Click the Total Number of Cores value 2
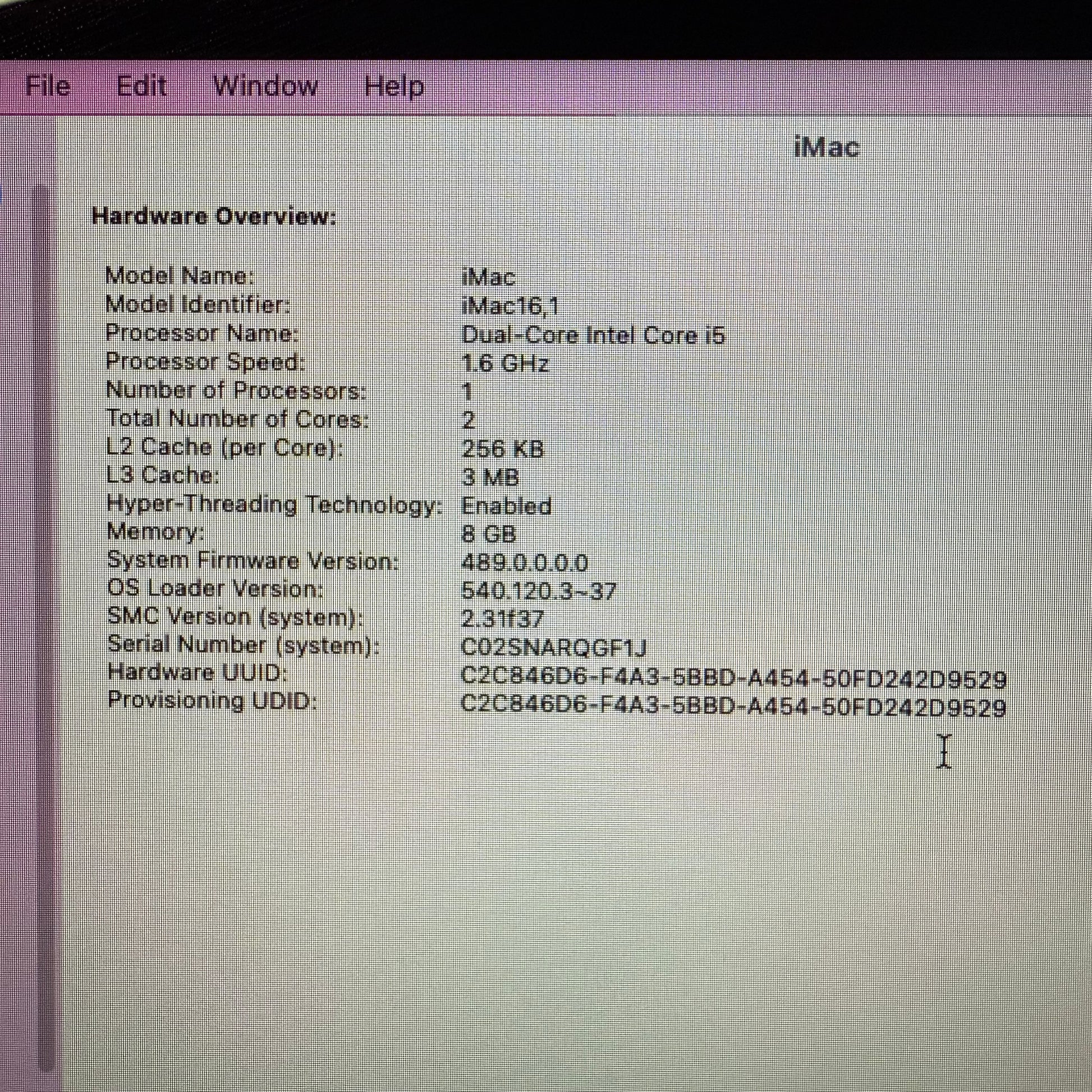Image resolution: width=1092 pixels, height=1092 pixels. [x=469, y=420]
